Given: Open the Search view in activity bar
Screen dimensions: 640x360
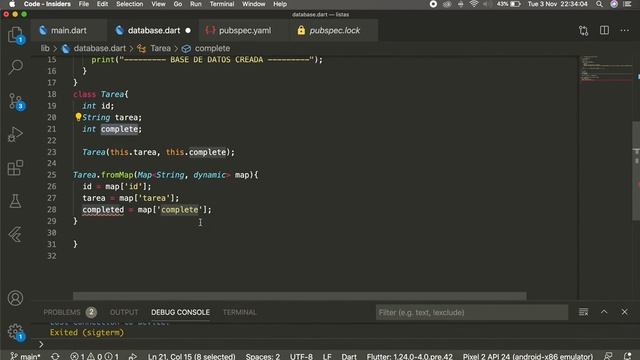Looking at the screenshot, I should tap(16, 67).
